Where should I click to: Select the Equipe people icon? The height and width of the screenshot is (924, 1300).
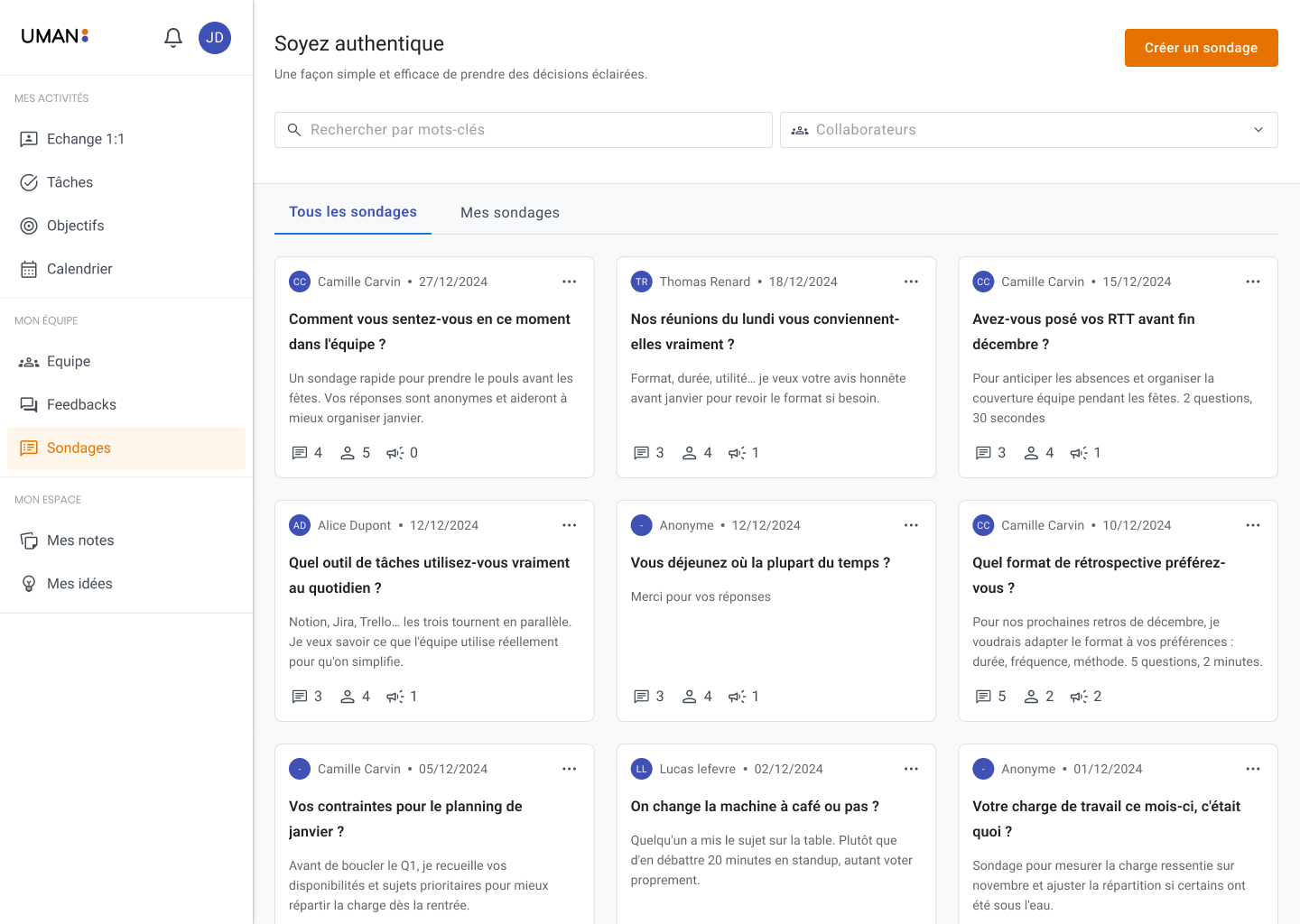click(29, 361)
